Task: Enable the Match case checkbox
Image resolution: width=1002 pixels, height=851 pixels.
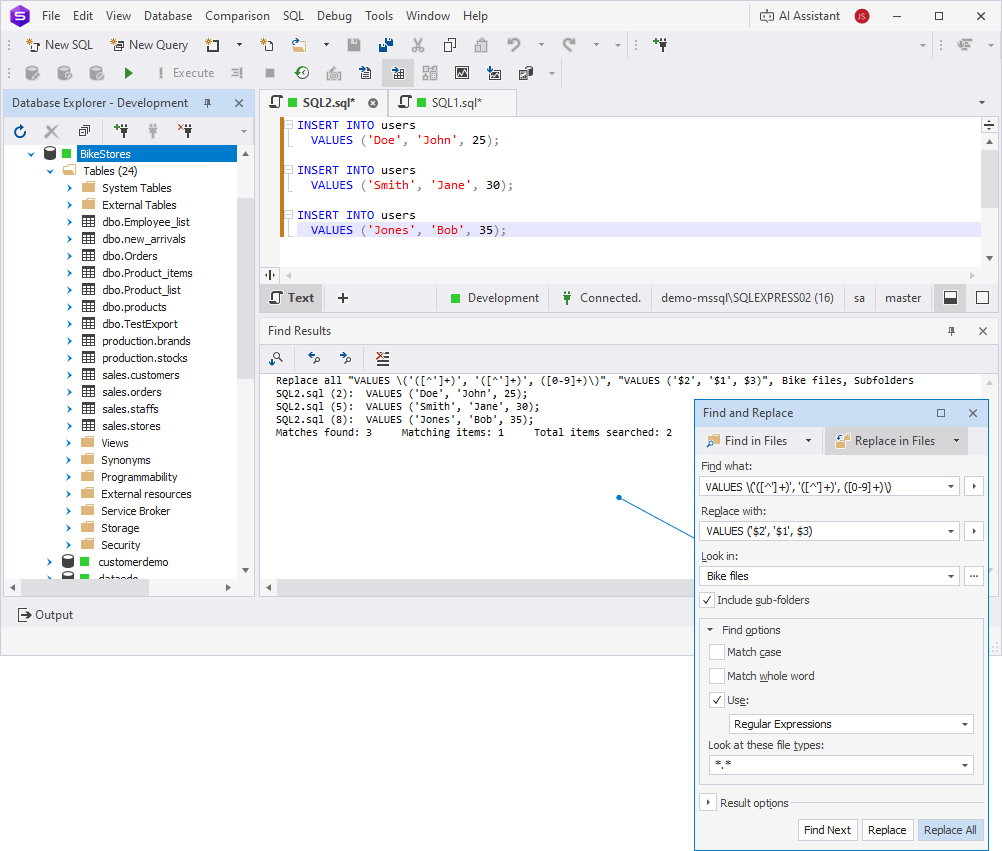Action: point(717,652)
